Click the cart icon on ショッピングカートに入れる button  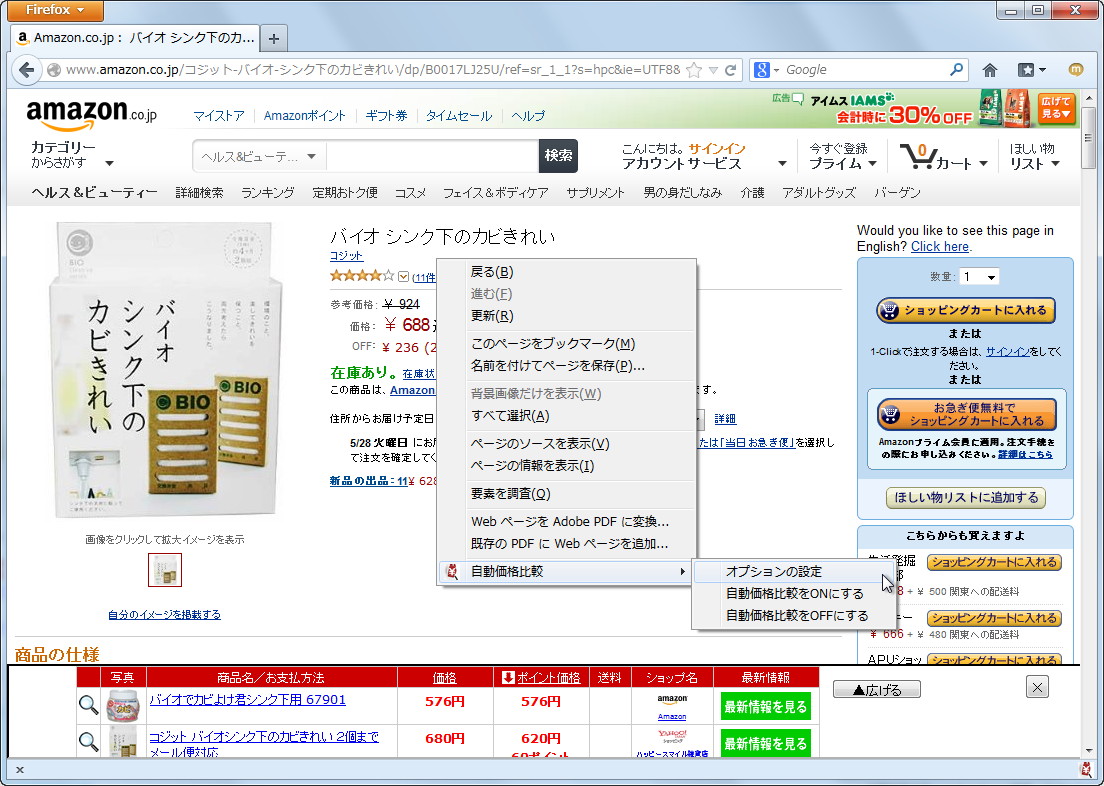(x=890, y=310)
